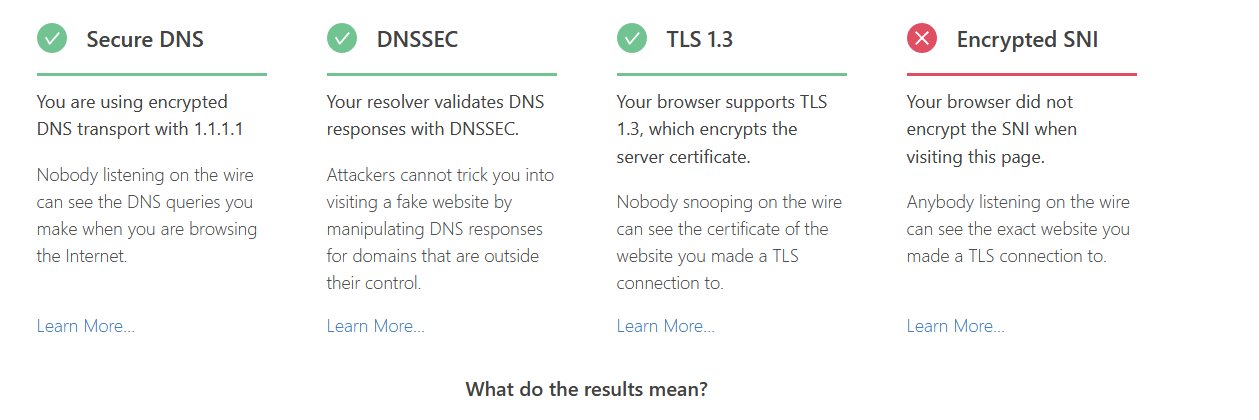Follow the Learn More link for TLS 1.3
The width and height of the screenshot is (1259, 420).
666,326
